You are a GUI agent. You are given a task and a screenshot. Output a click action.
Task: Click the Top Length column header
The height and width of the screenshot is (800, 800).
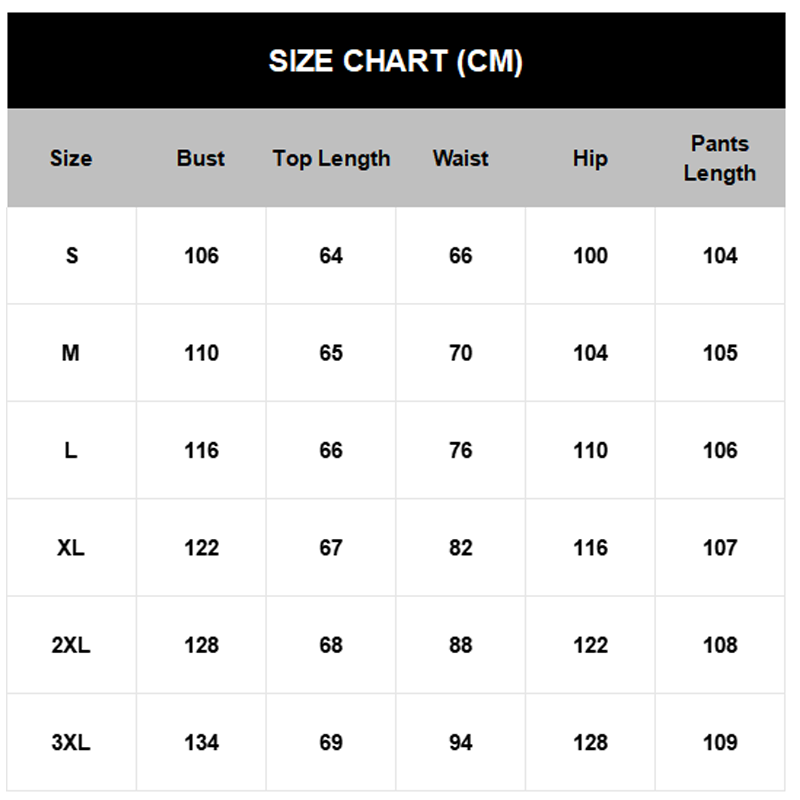coord(331,158)
